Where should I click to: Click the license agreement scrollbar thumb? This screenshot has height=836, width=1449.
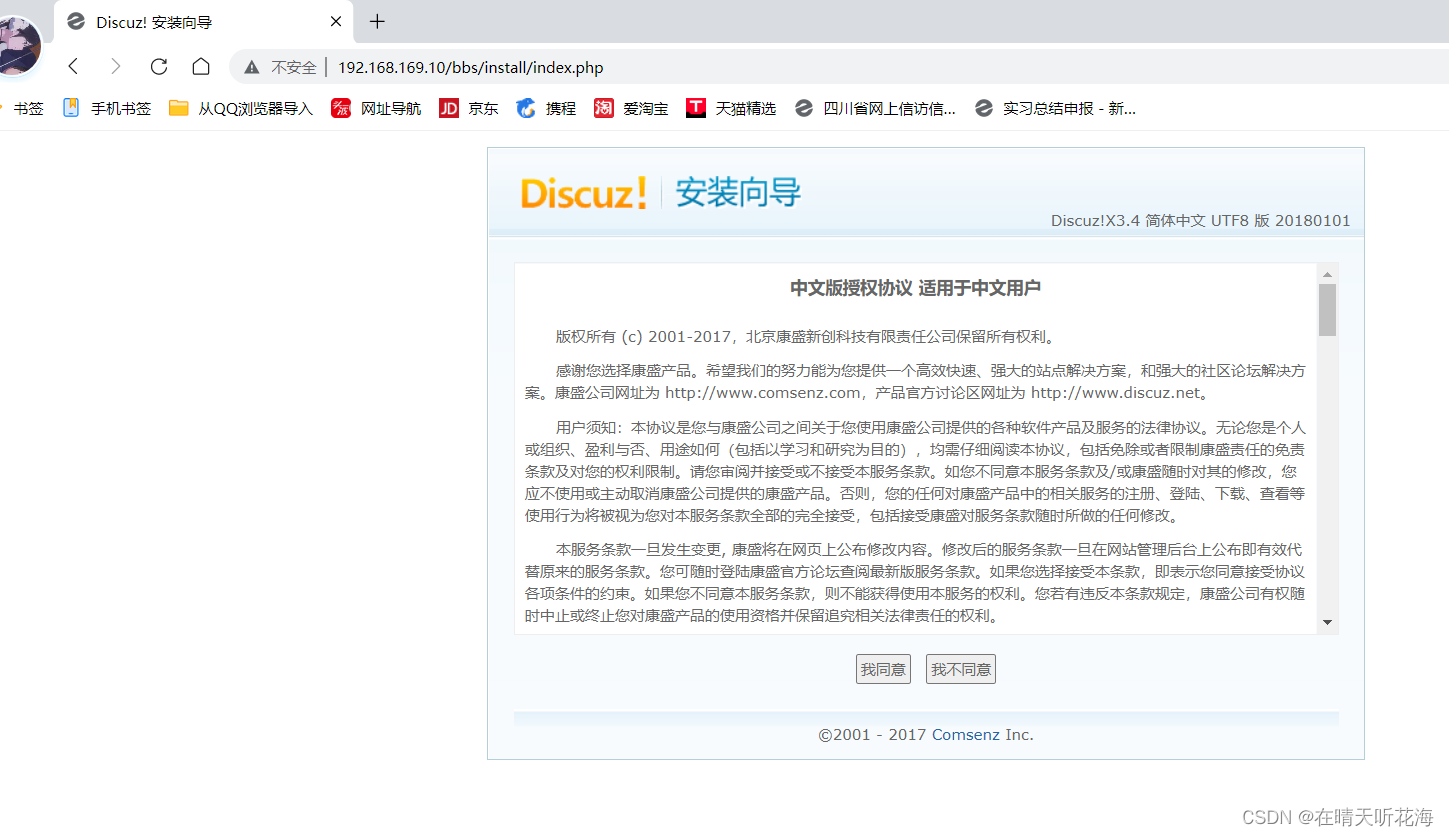coord(1327,310)
